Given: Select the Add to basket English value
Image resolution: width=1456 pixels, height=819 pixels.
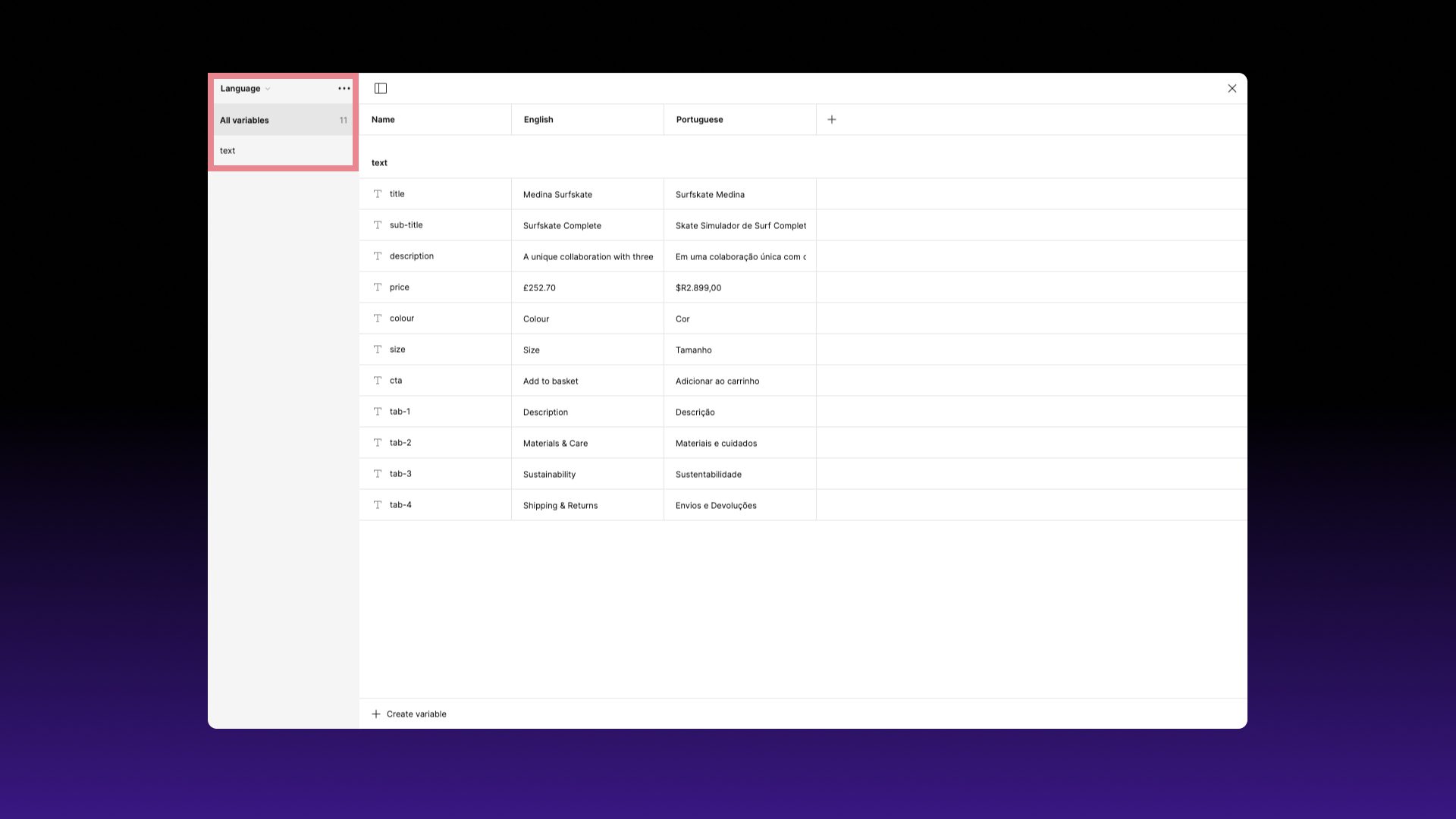Looking at the screenshot, I should tap(551, 381).
